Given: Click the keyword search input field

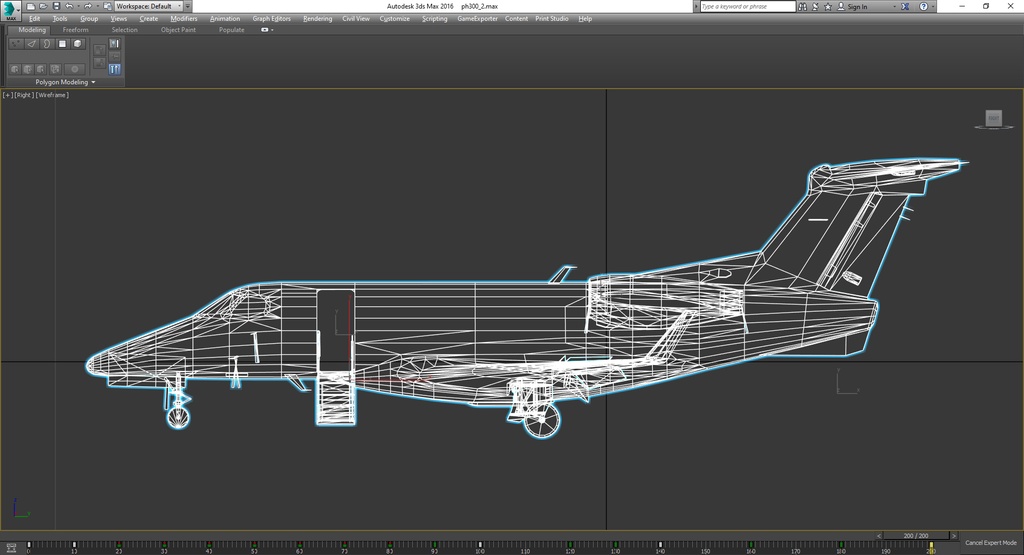Looking at the screenshot, I should tap(746, 6).
